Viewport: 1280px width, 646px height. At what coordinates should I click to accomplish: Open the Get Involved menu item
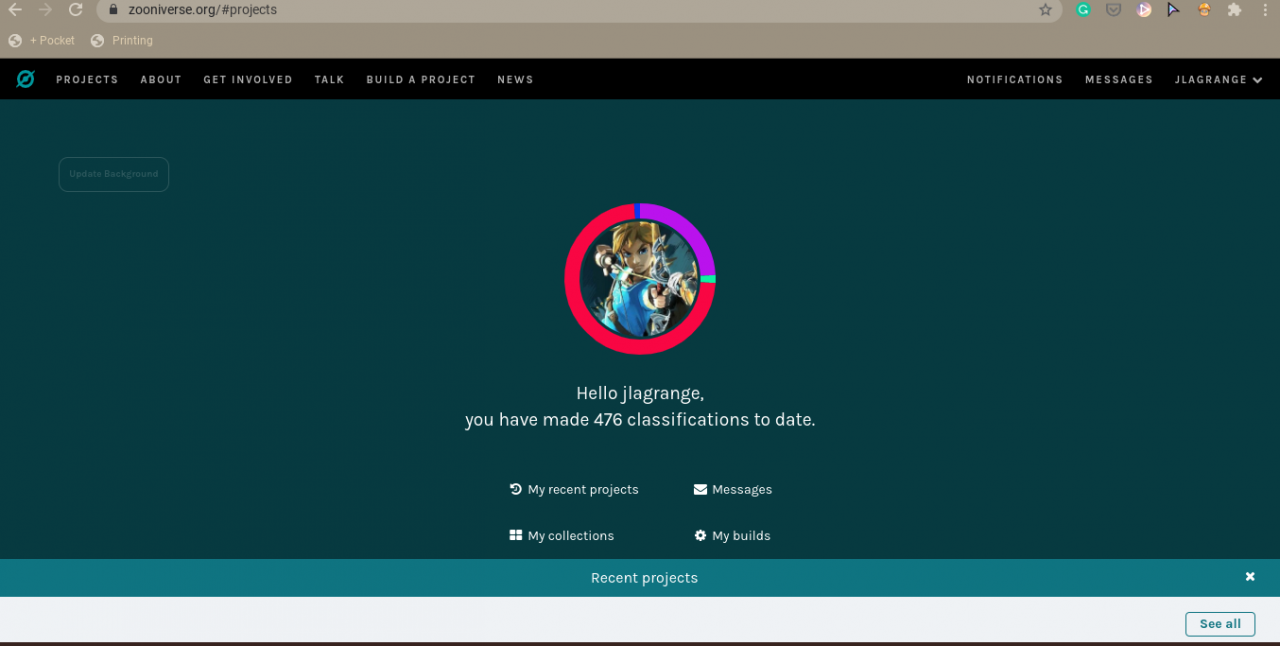(248, 79)
